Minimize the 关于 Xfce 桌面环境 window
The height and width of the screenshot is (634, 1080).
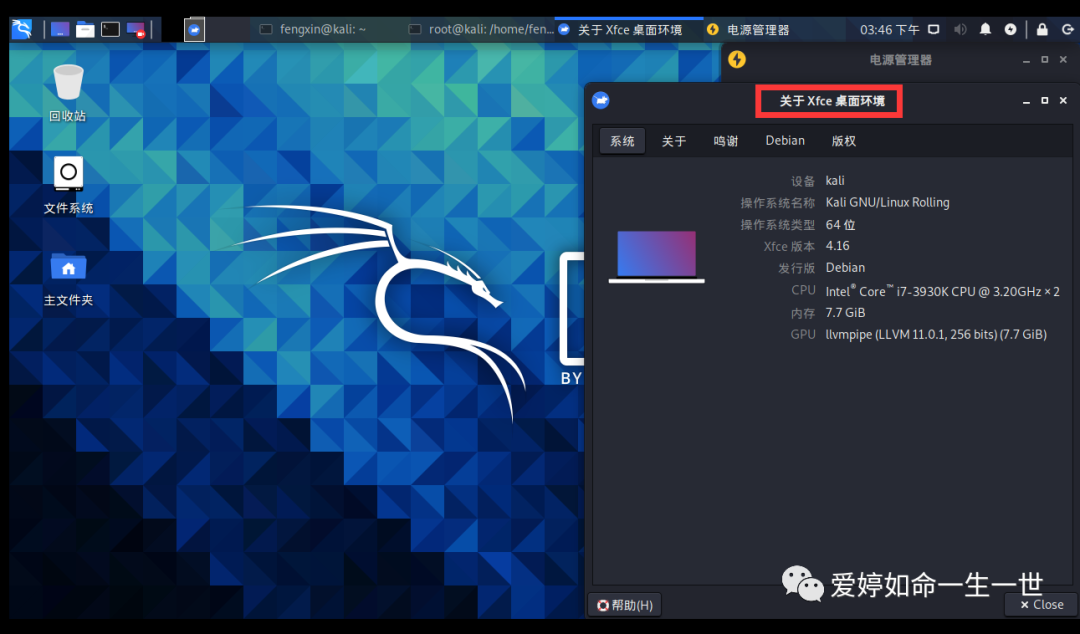(x=1026, y=101)
